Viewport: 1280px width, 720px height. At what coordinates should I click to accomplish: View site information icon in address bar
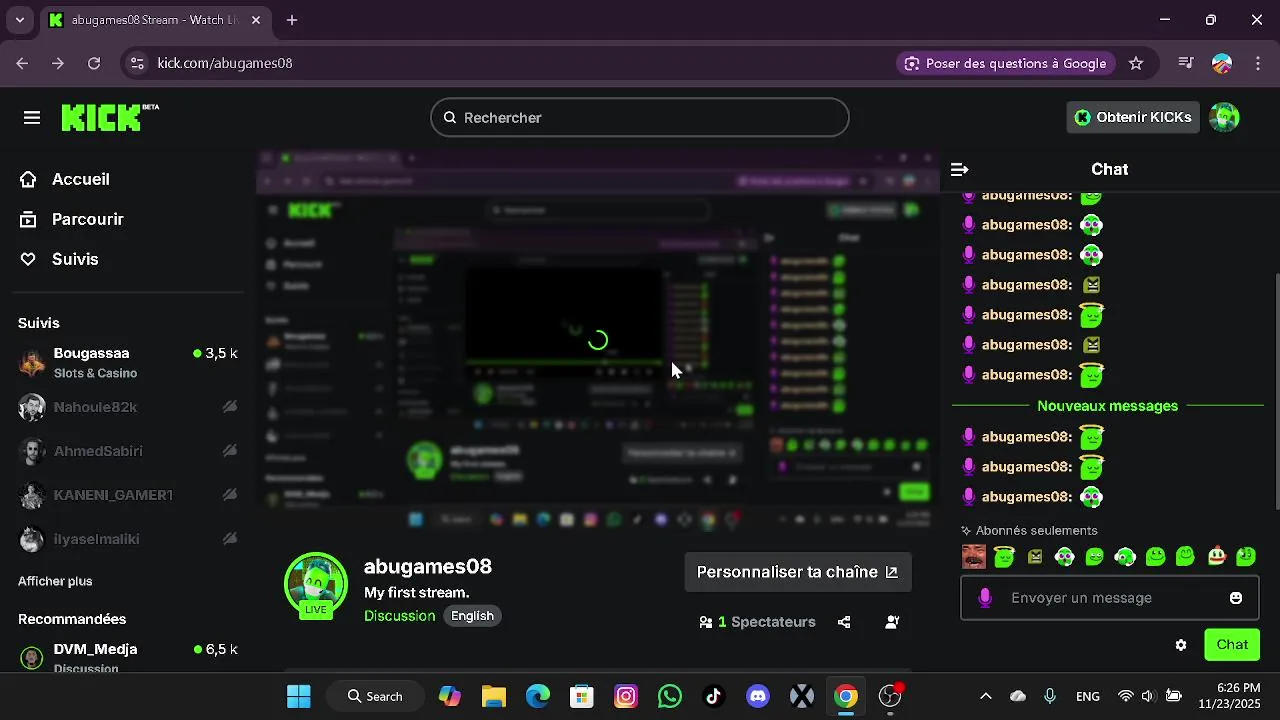pos(138,63)
